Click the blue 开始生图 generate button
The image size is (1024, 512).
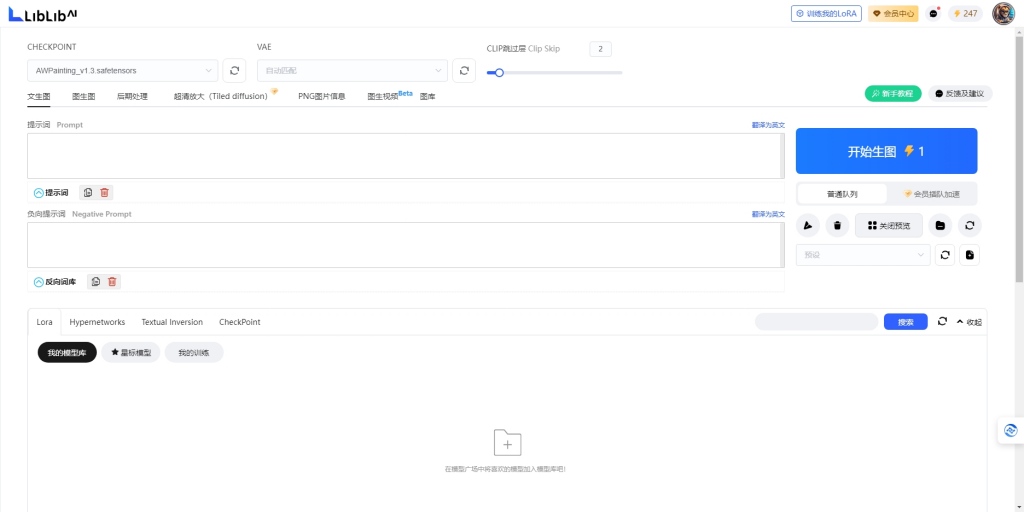(x=886, y=151)
